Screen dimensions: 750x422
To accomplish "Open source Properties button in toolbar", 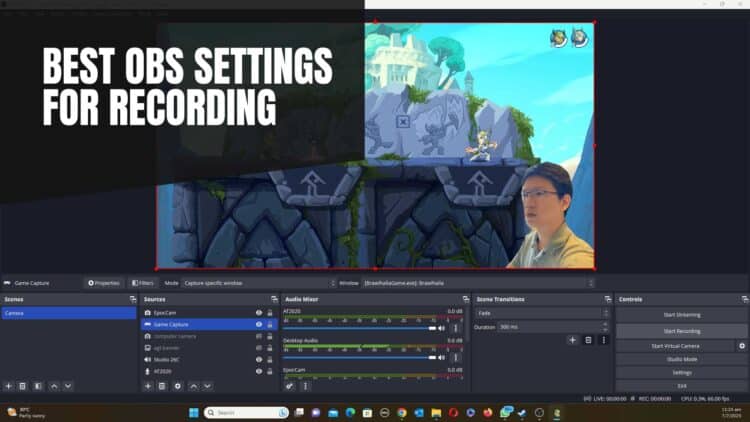I will [x=104, y=283].
